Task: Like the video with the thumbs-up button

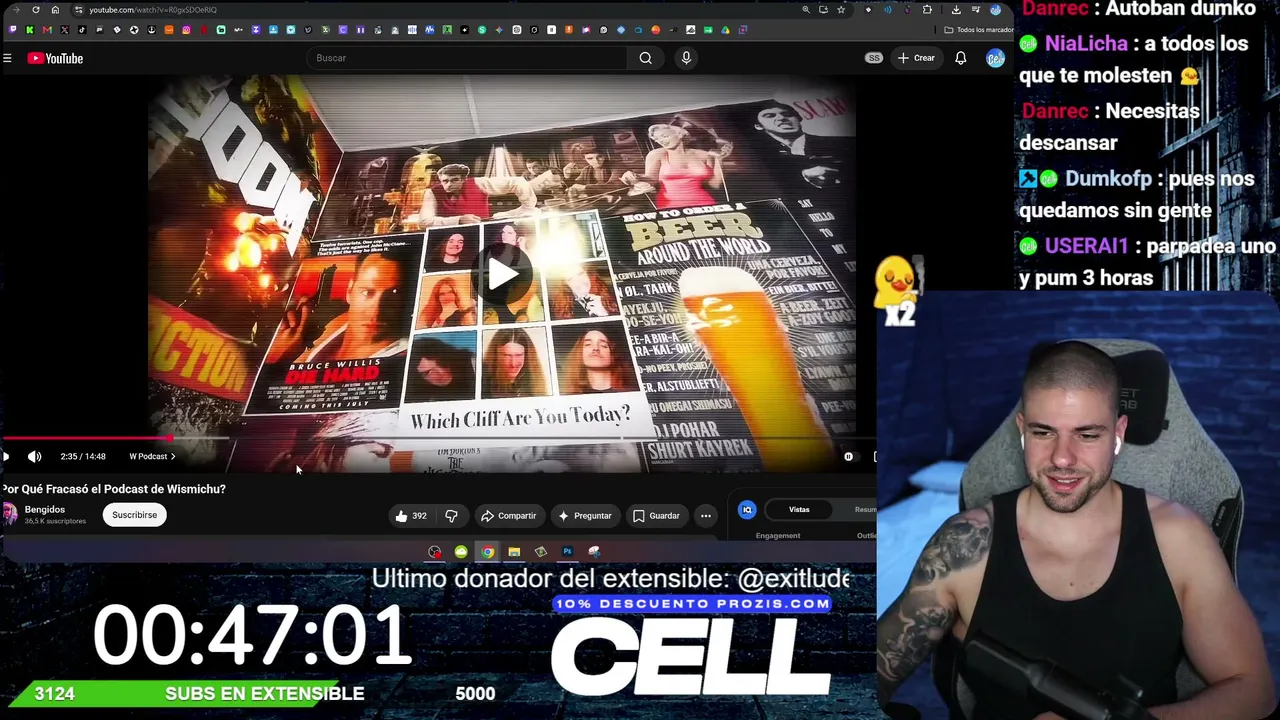Action: [x=410, y=516]
